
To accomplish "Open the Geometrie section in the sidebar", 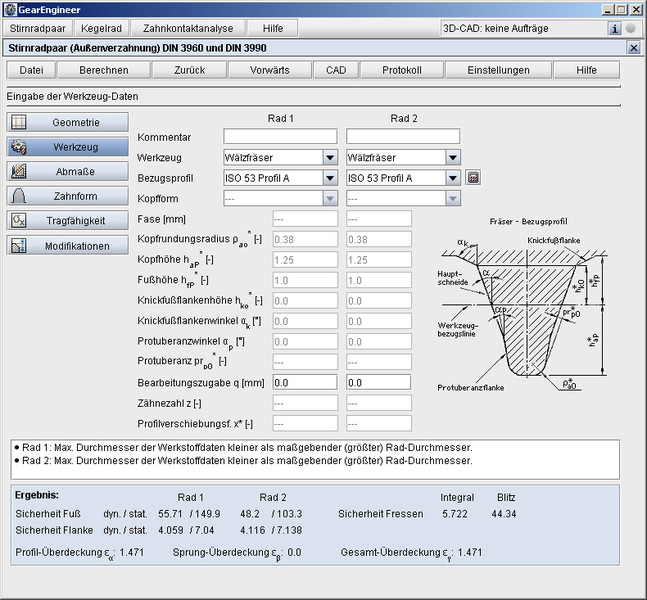I will tap(68, 122).
